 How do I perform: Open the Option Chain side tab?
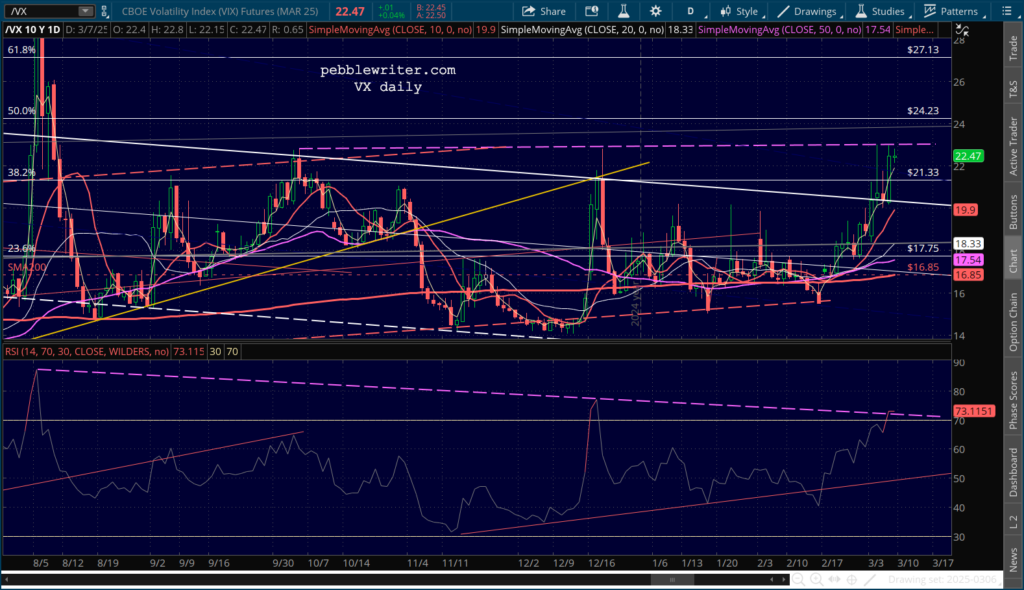click(x=1013, y=320)
